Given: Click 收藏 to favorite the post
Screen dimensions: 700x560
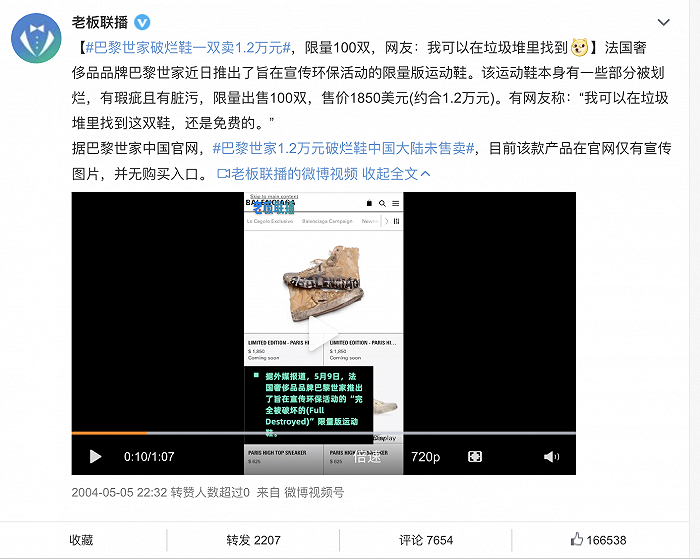Looking at the screenshot, I should [x=81, y=540].
